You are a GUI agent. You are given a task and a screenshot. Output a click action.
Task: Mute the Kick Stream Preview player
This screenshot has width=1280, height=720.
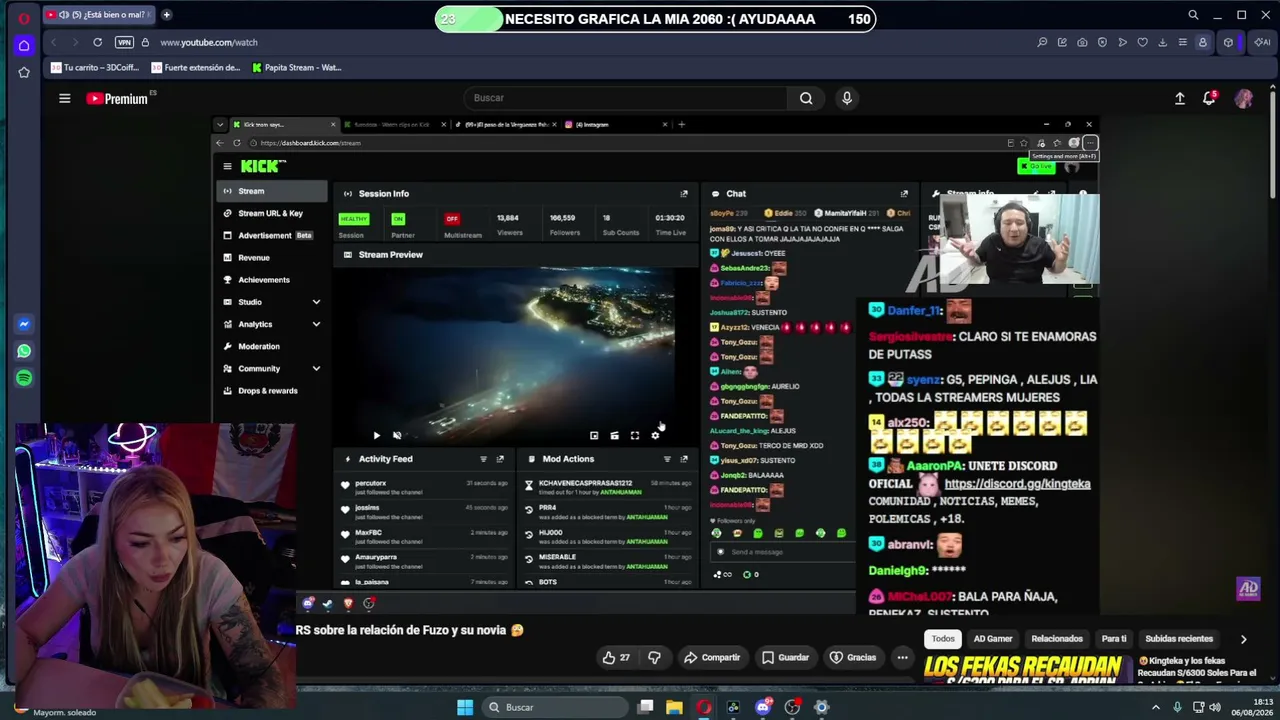(397, 435)
